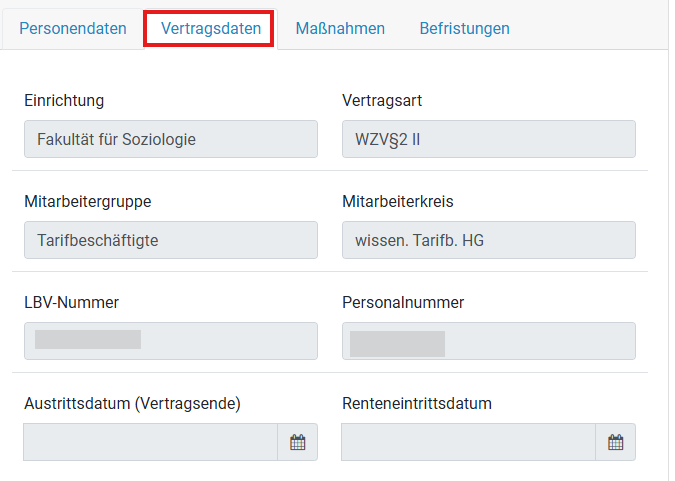The image size is (675, 481).
Task: Click the Mitarbeitergruppe label text
Action: (88, 201)
